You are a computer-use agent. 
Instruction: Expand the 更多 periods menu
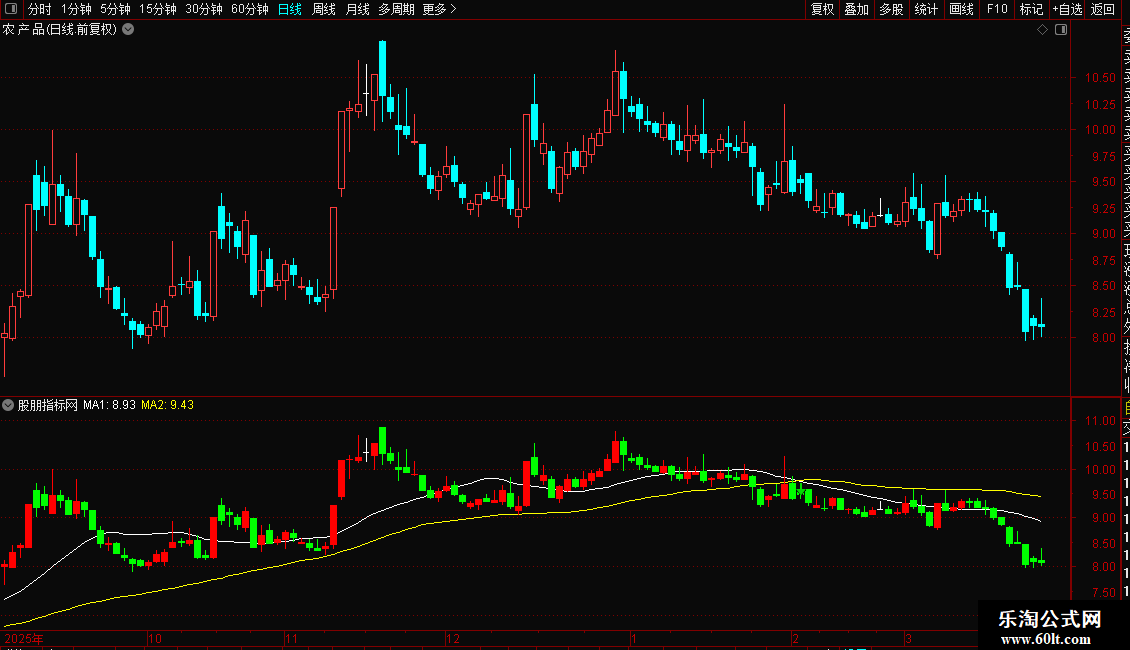pyautogui.click(x=440, y=9)
